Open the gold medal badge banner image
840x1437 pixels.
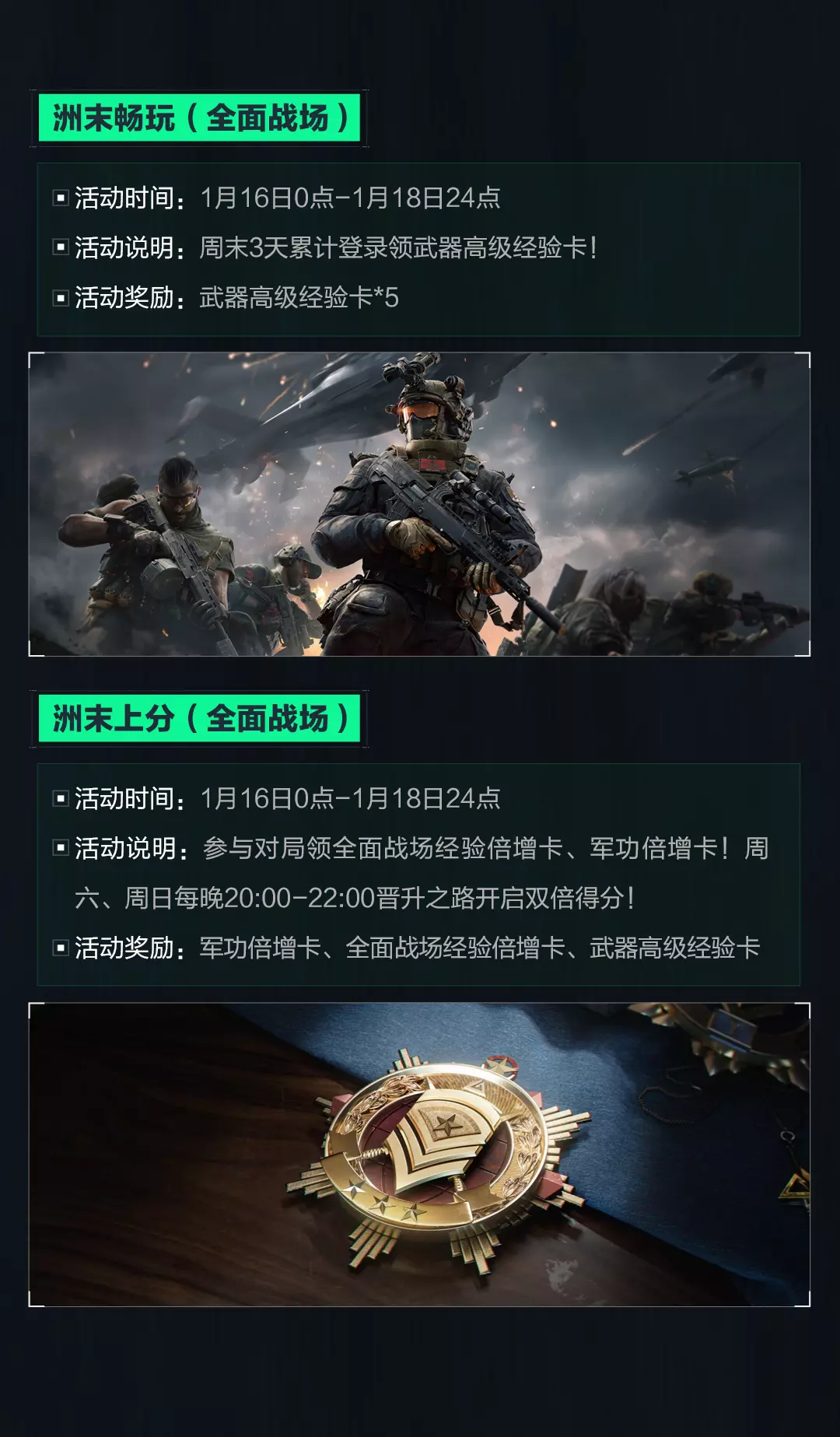tap(419, 1155)
